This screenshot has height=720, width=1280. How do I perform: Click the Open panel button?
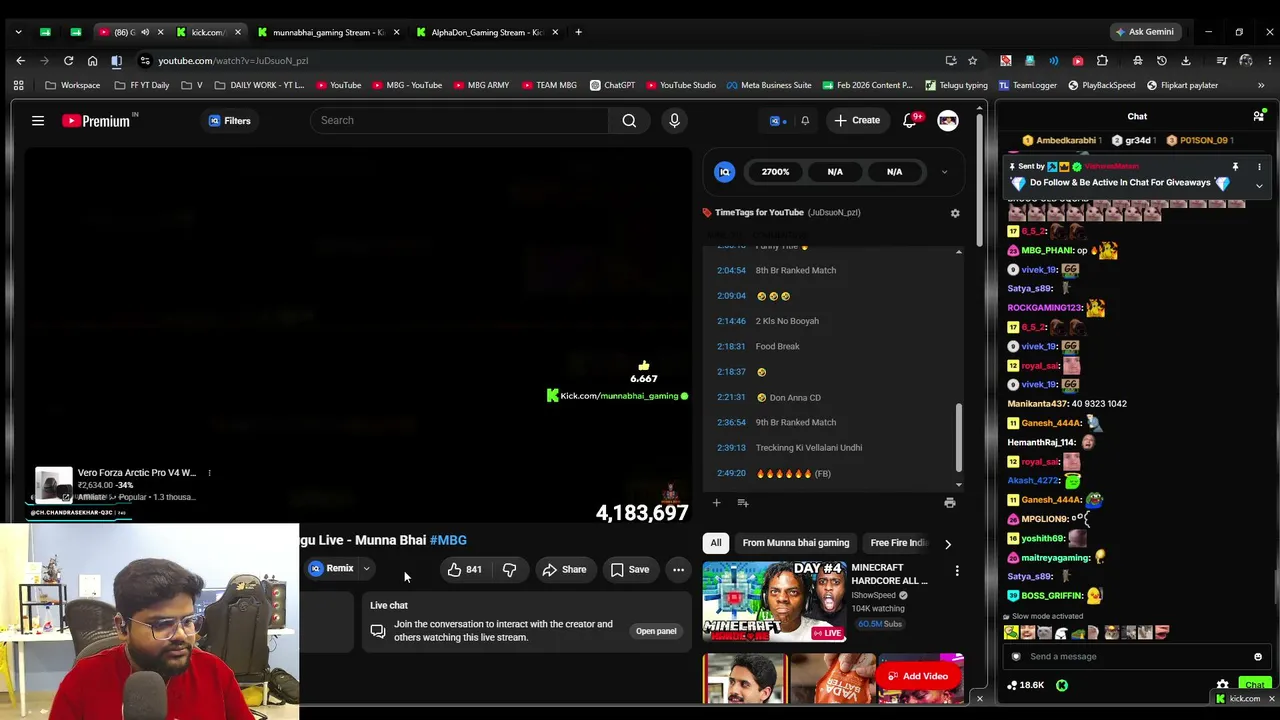(x=656, y=631)
